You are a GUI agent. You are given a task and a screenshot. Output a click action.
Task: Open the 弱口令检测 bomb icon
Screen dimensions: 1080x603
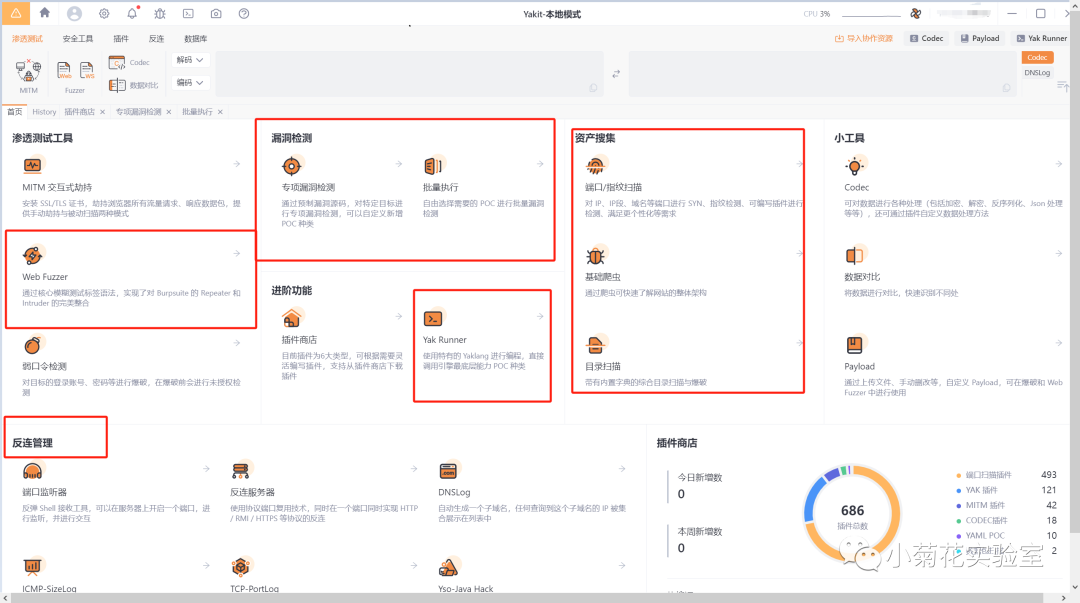click(32, 345)
